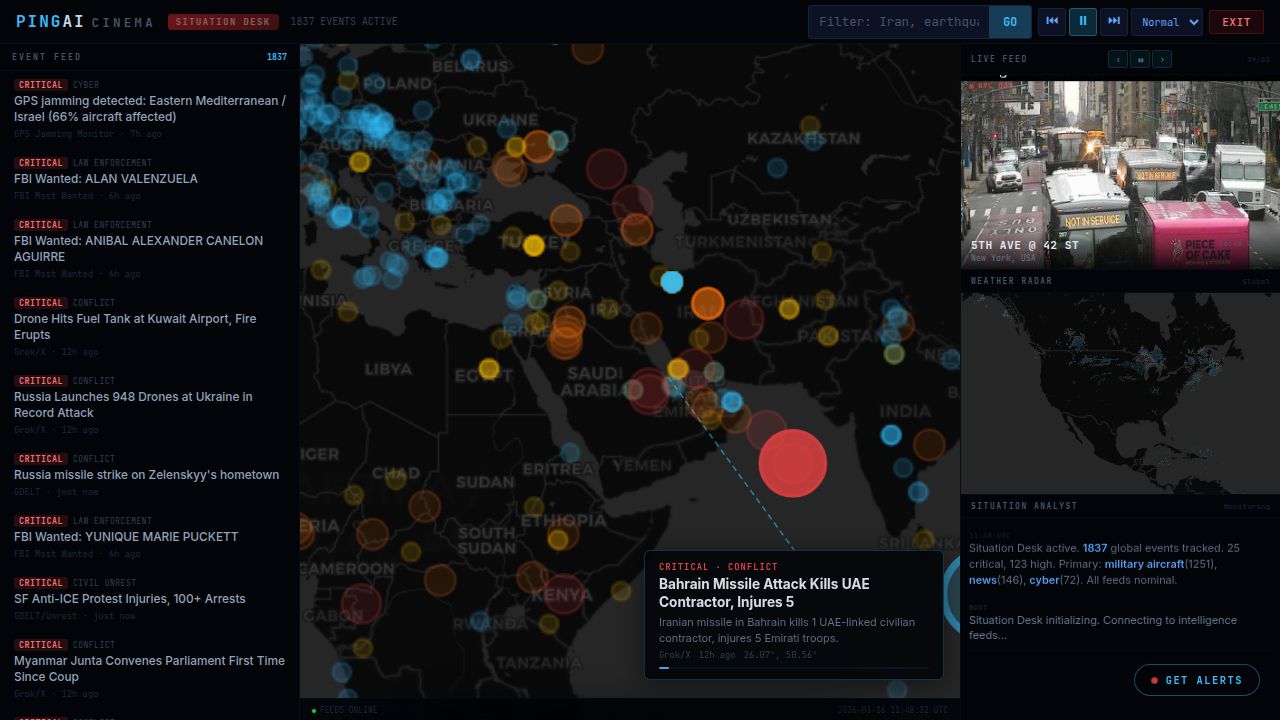Open the military aircraft link in analyst text
Screen dimensions: 1280x720
coord(1144,564)
